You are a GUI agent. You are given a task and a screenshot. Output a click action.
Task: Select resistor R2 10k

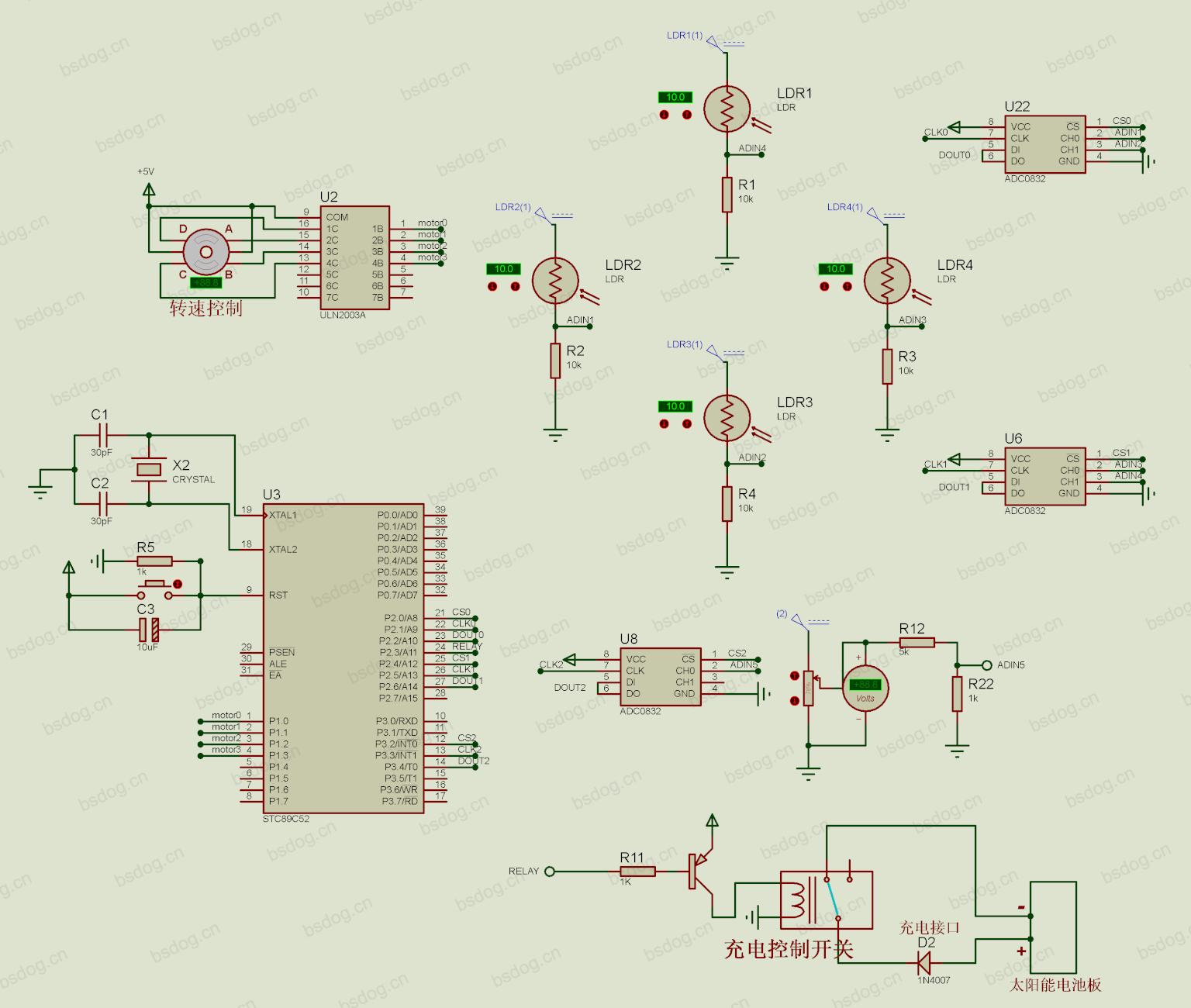click(x=555, y=361)
